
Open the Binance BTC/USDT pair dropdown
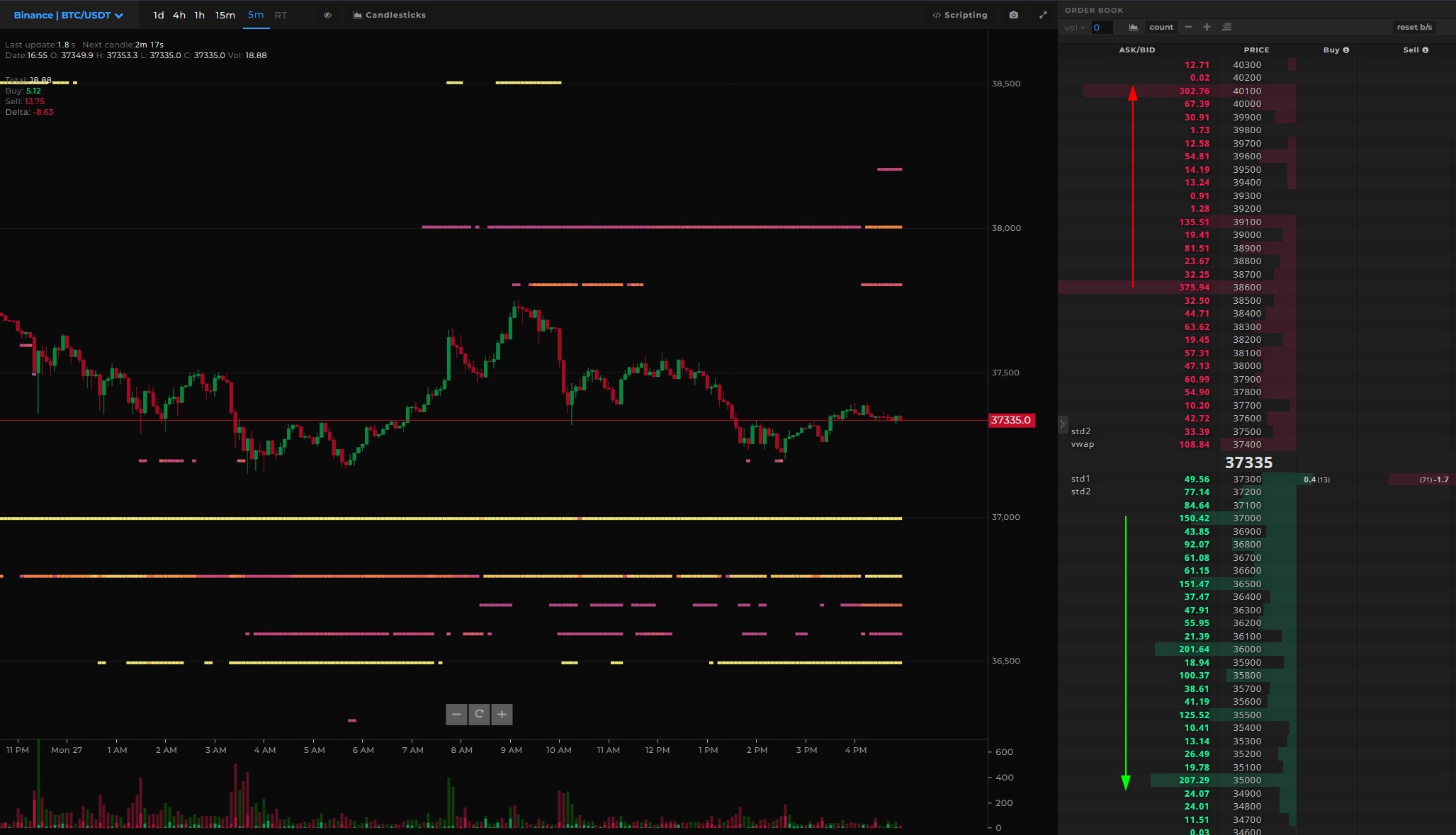point(68,15)
